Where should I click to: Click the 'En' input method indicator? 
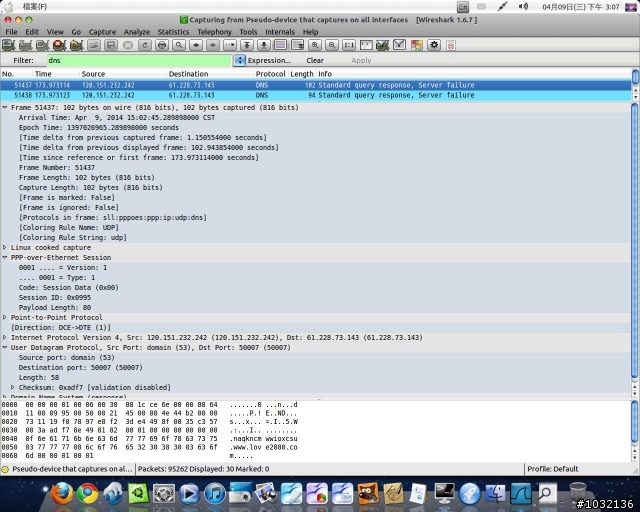coord(463,7)
